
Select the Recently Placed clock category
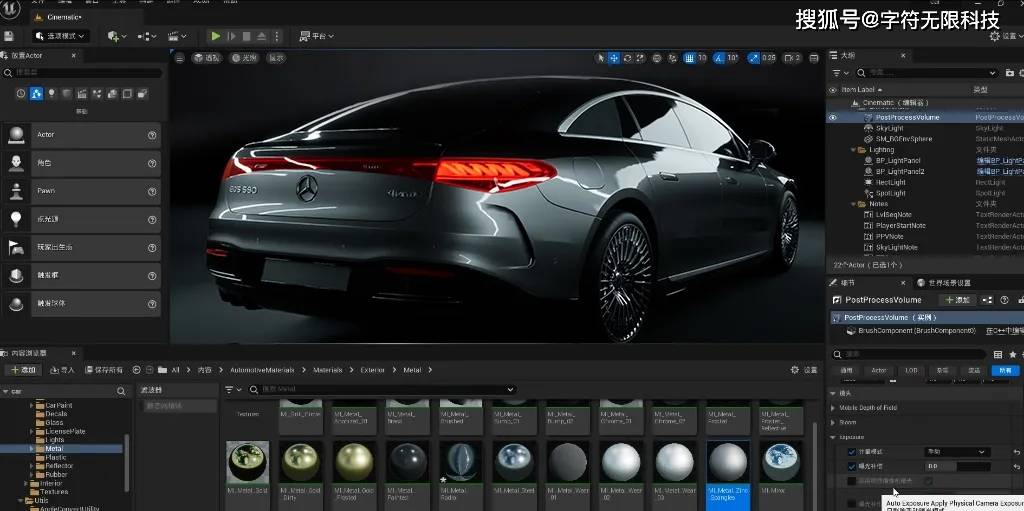click(21, 94)
